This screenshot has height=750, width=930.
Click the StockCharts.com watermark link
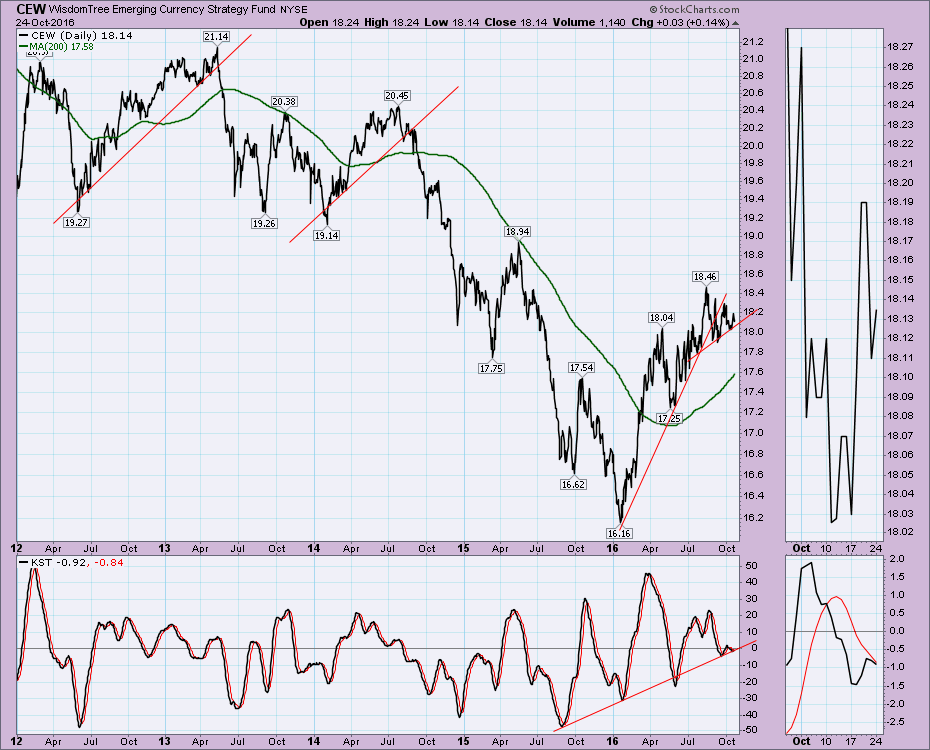(x=694, y=9)
